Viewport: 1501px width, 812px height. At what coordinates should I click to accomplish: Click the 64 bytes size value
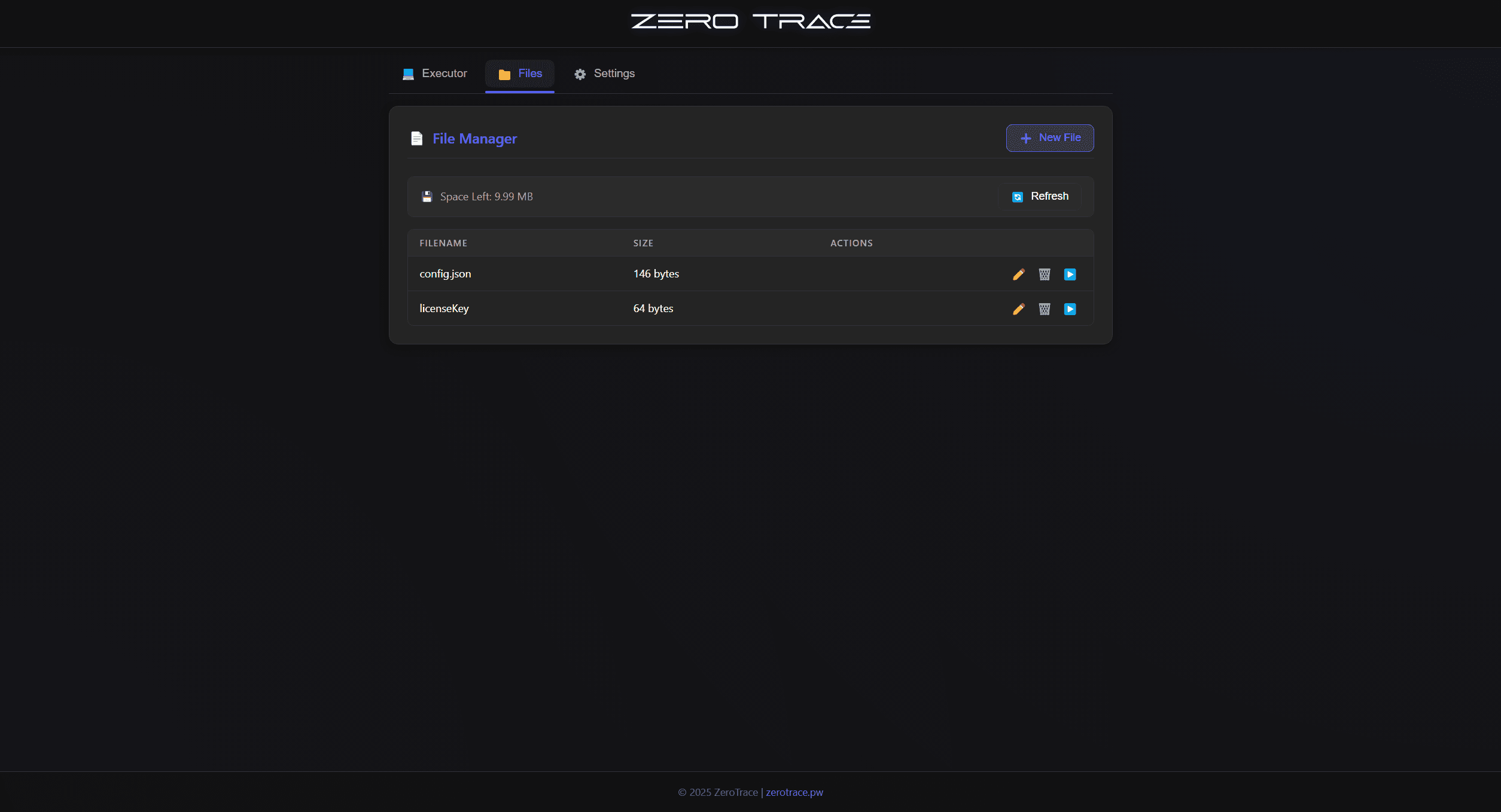pos(653,309)
